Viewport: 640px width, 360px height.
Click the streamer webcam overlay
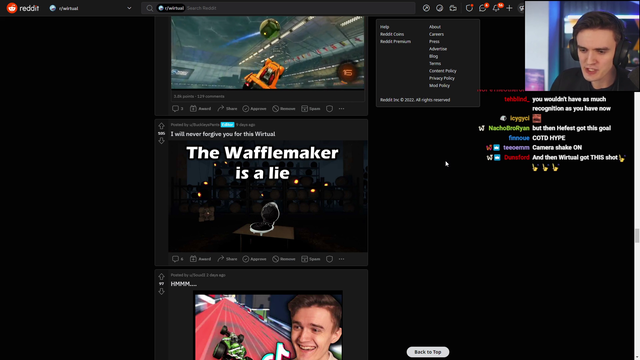point(582,46)
